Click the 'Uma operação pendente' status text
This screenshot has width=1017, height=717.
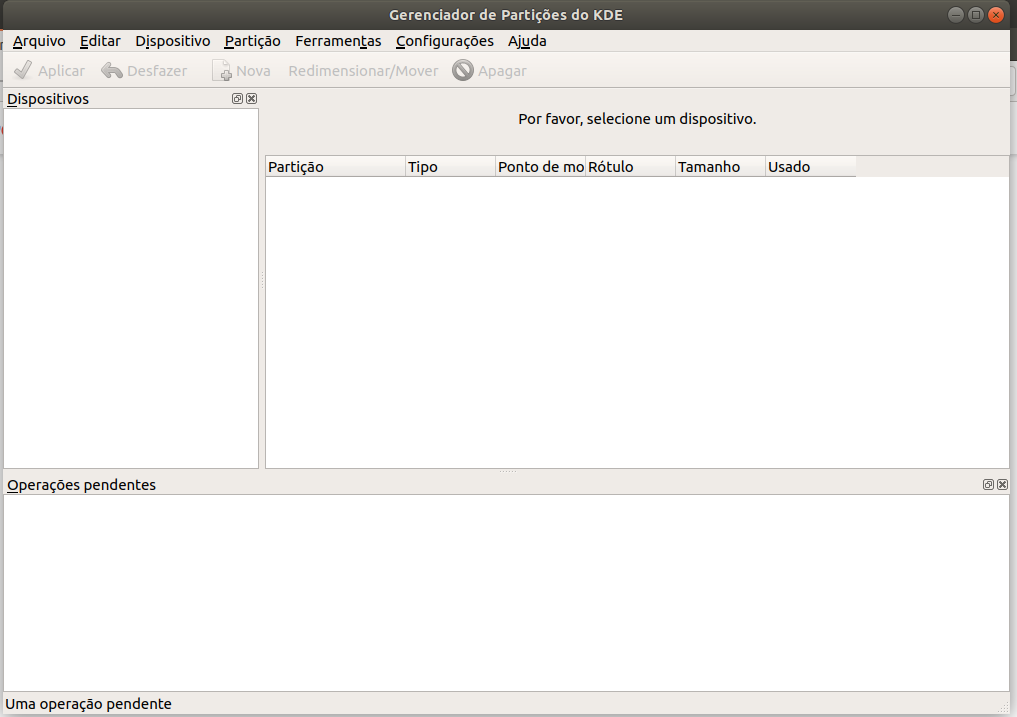[88, 704]
